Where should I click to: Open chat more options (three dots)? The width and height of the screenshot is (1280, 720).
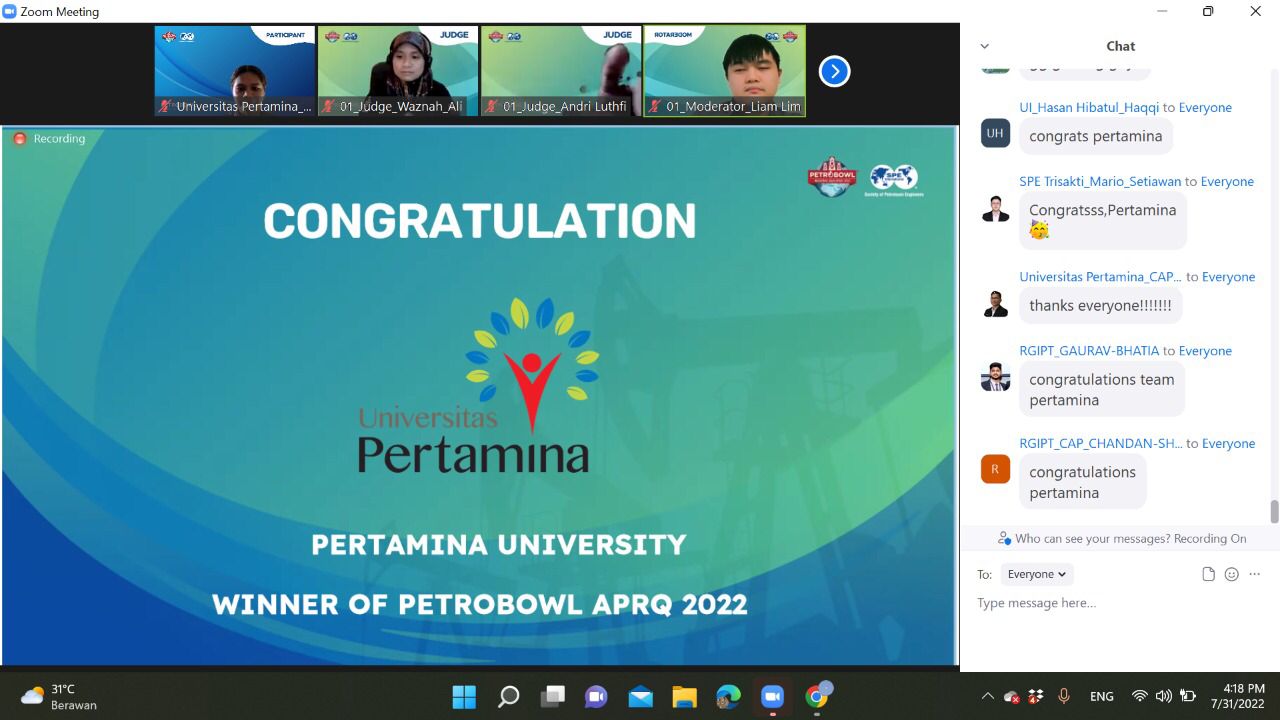click(1254, 574)
